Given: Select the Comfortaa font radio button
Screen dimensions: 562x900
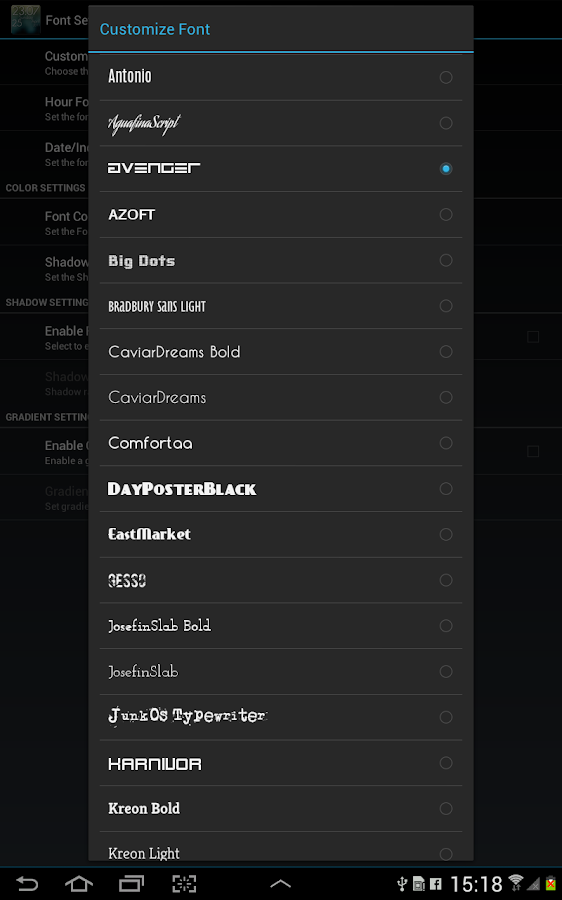Looking at the screenshot, I should point(445,443).
